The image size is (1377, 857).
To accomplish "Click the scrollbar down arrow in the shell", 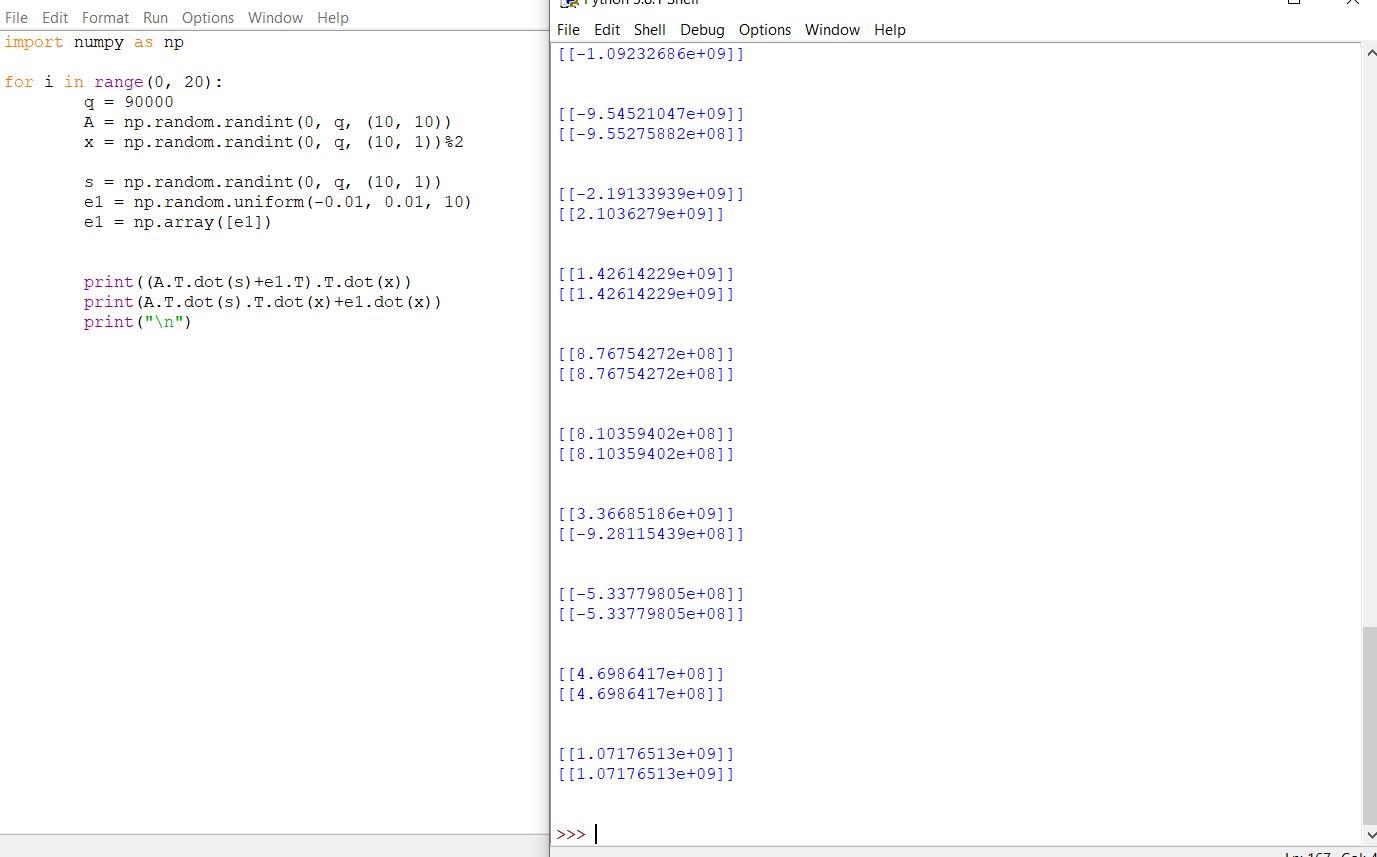I will pyautogui.click(x=1370, y=835).
